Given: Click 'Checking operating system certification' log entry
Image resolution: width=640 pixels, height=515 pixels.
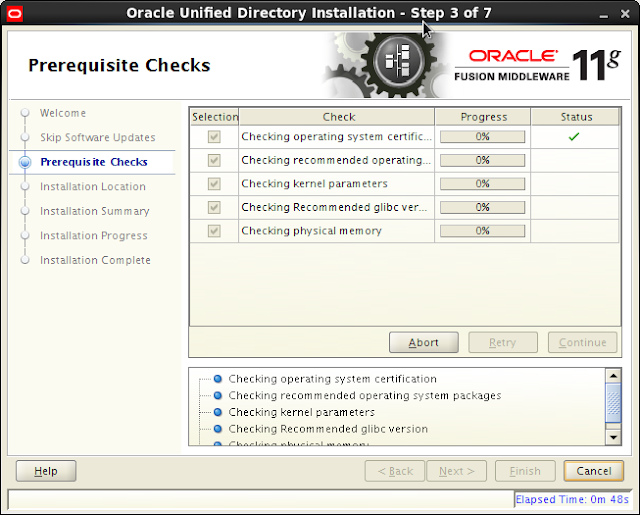Looking at the screenshot, I should (x=333, y=379).
